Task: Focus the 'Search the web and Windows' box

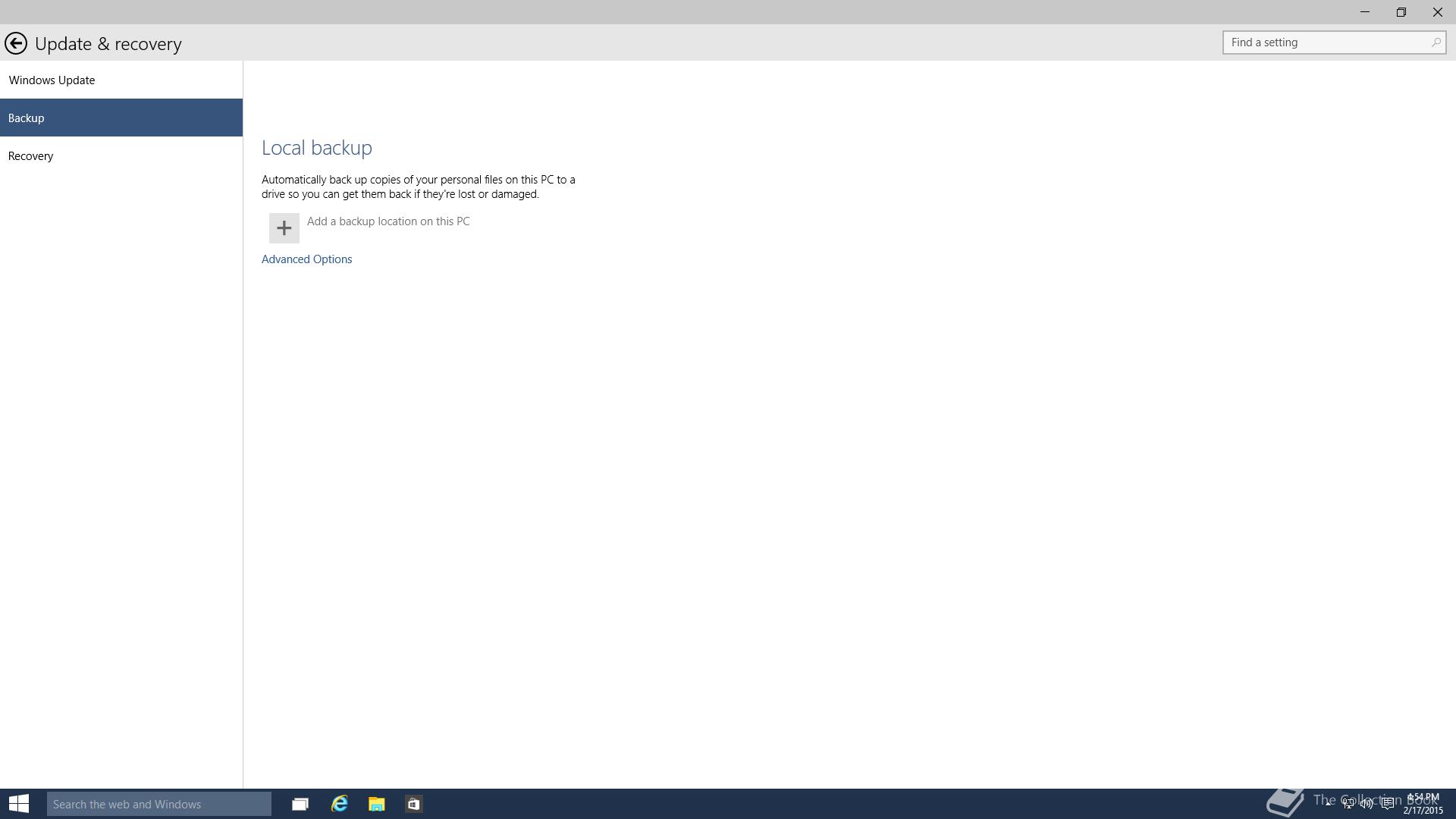Action: tap(159, 804)
